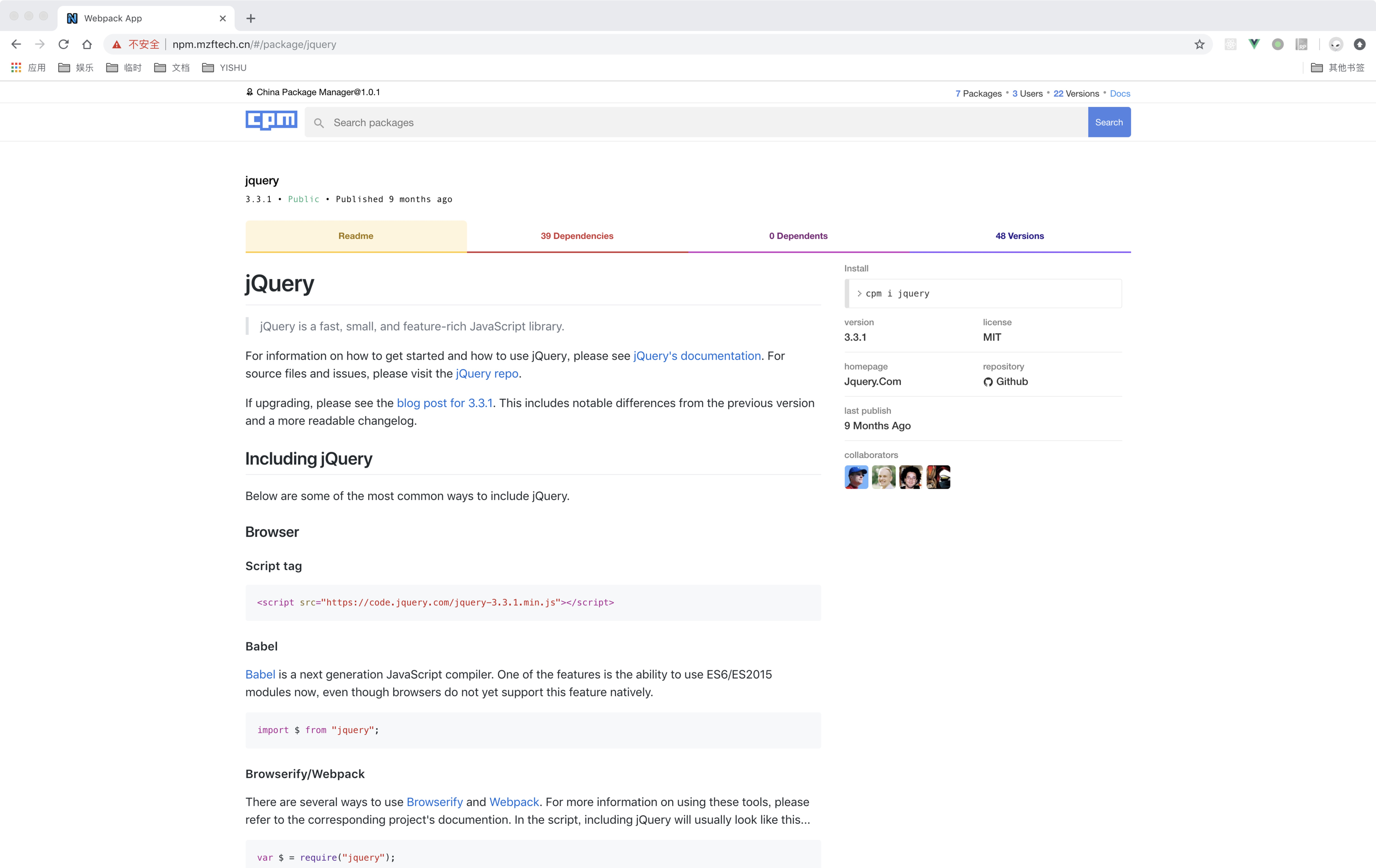
Task: Open the YISHU bookmarks folder
Action: (224, 67)
